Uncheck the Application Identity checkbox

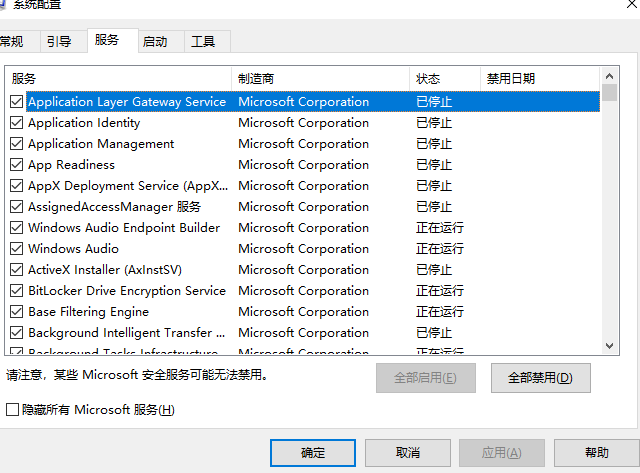(16, 122)
